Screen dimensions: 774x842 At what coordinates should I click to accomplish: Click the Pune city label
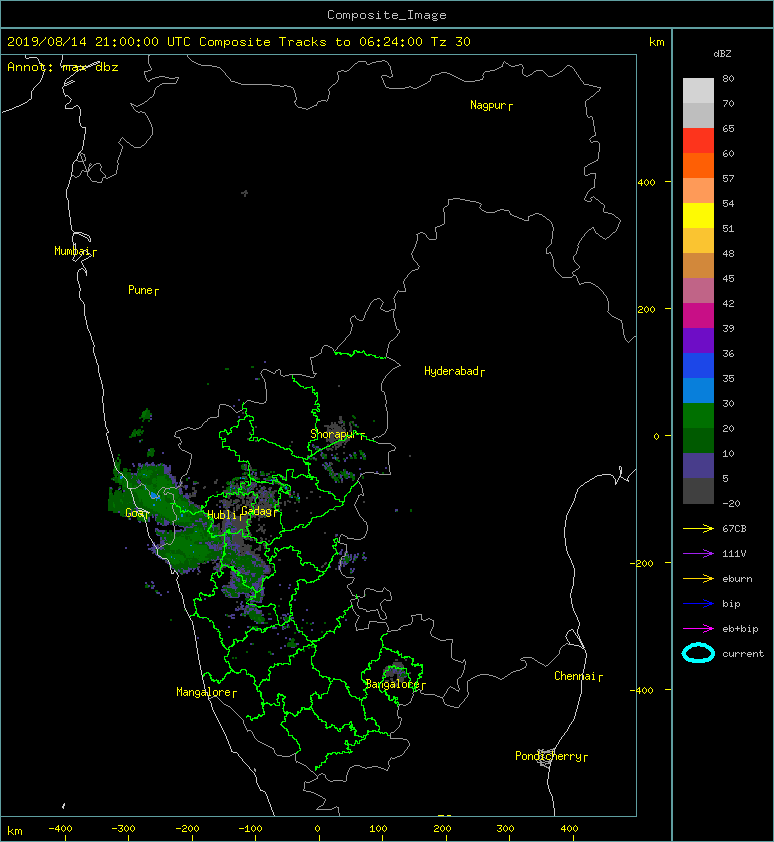140,290
